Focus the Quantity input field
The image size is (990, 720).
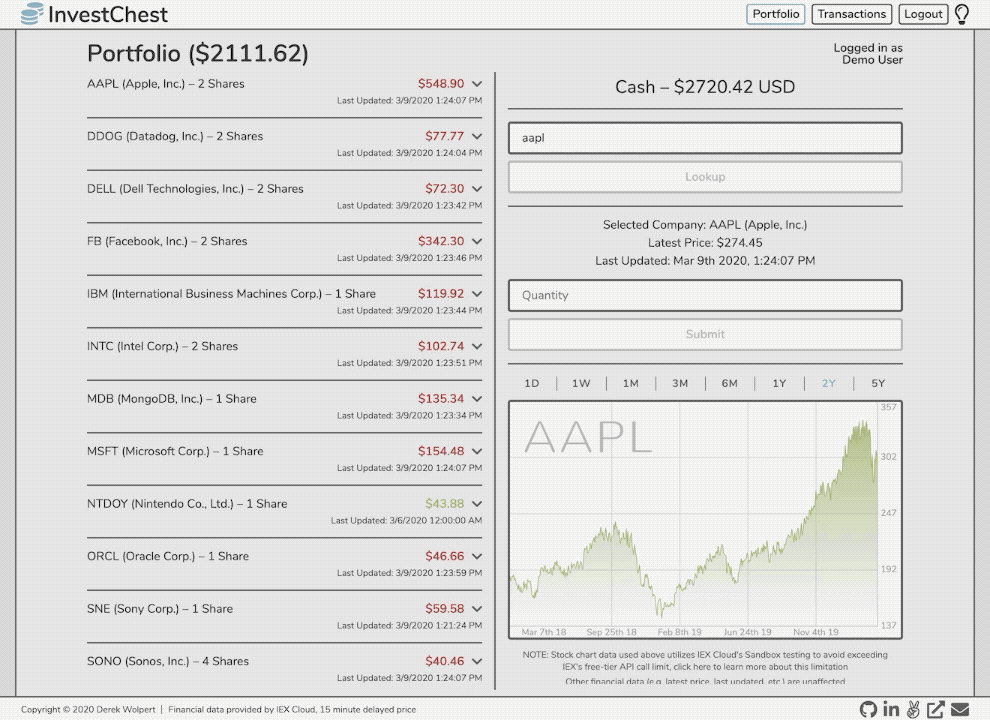705,295
